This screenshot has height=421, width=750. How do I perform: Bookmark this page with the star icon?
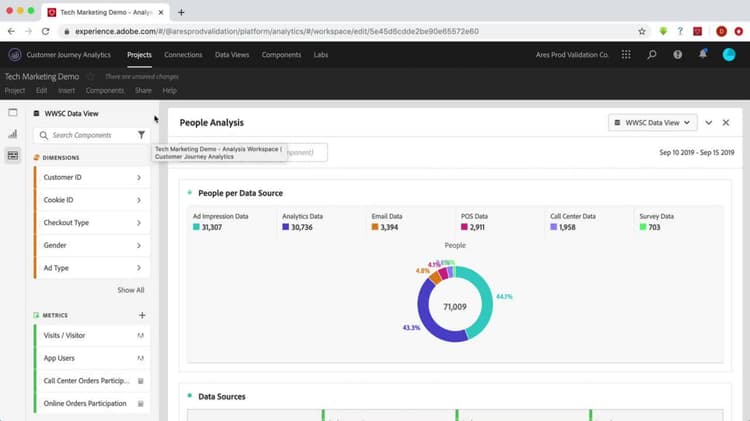coord(642,31)
